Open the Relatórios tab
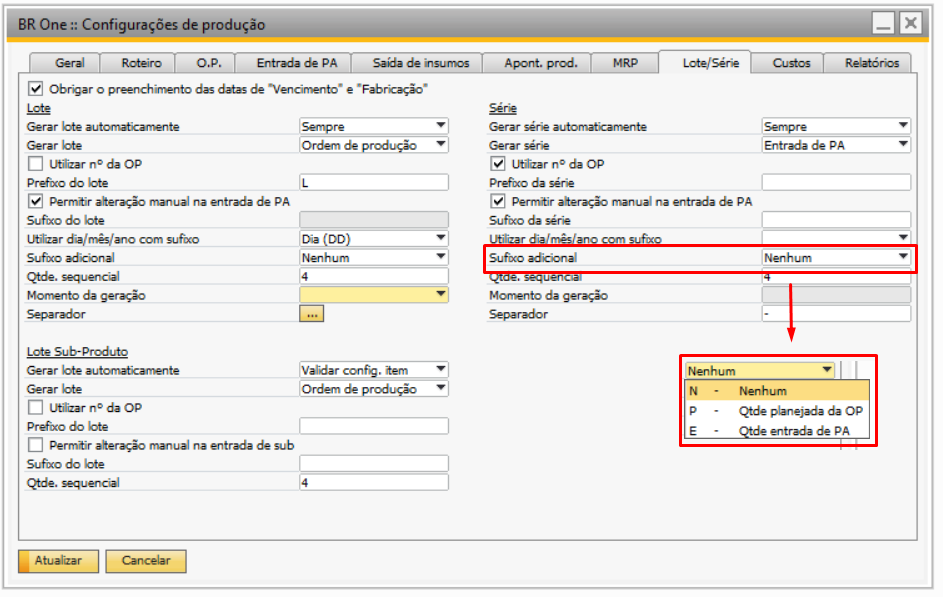Screen dimensions: 943x601 pos(871,63)
